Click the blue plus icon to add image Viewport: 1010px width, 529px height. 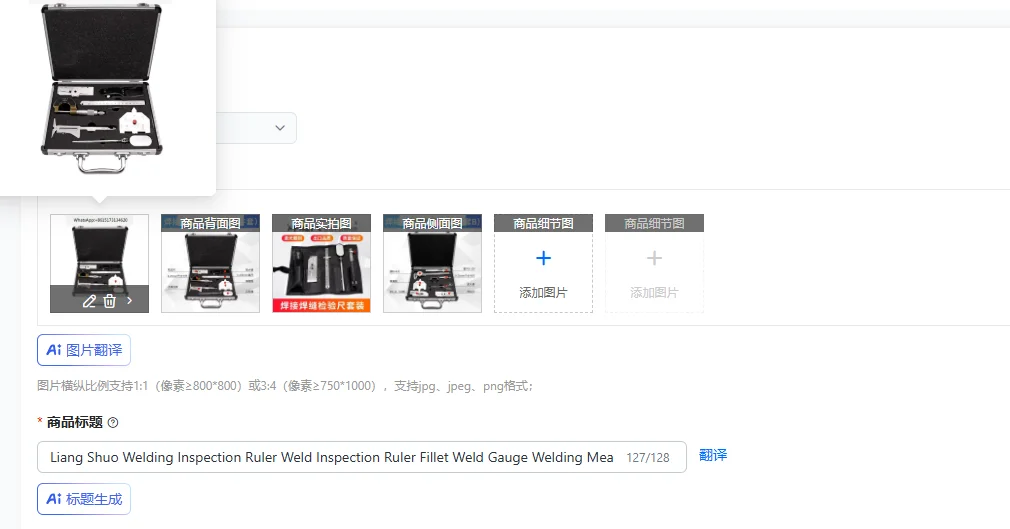[544, 258]
